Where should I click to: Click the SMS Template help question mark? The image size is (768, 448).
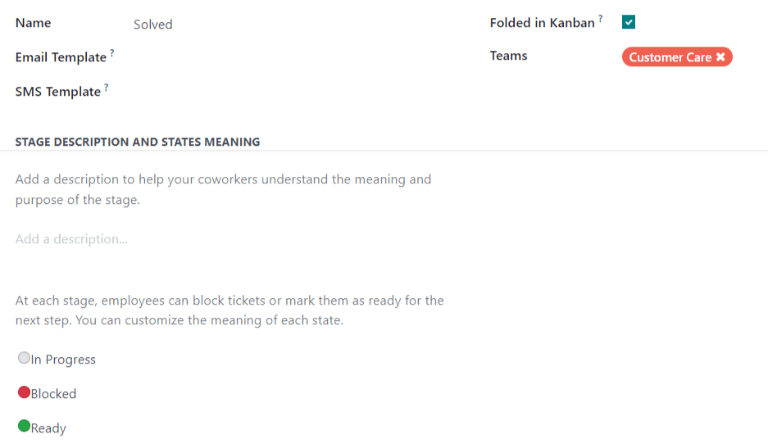pyautogui.click(x=106, y=87)
